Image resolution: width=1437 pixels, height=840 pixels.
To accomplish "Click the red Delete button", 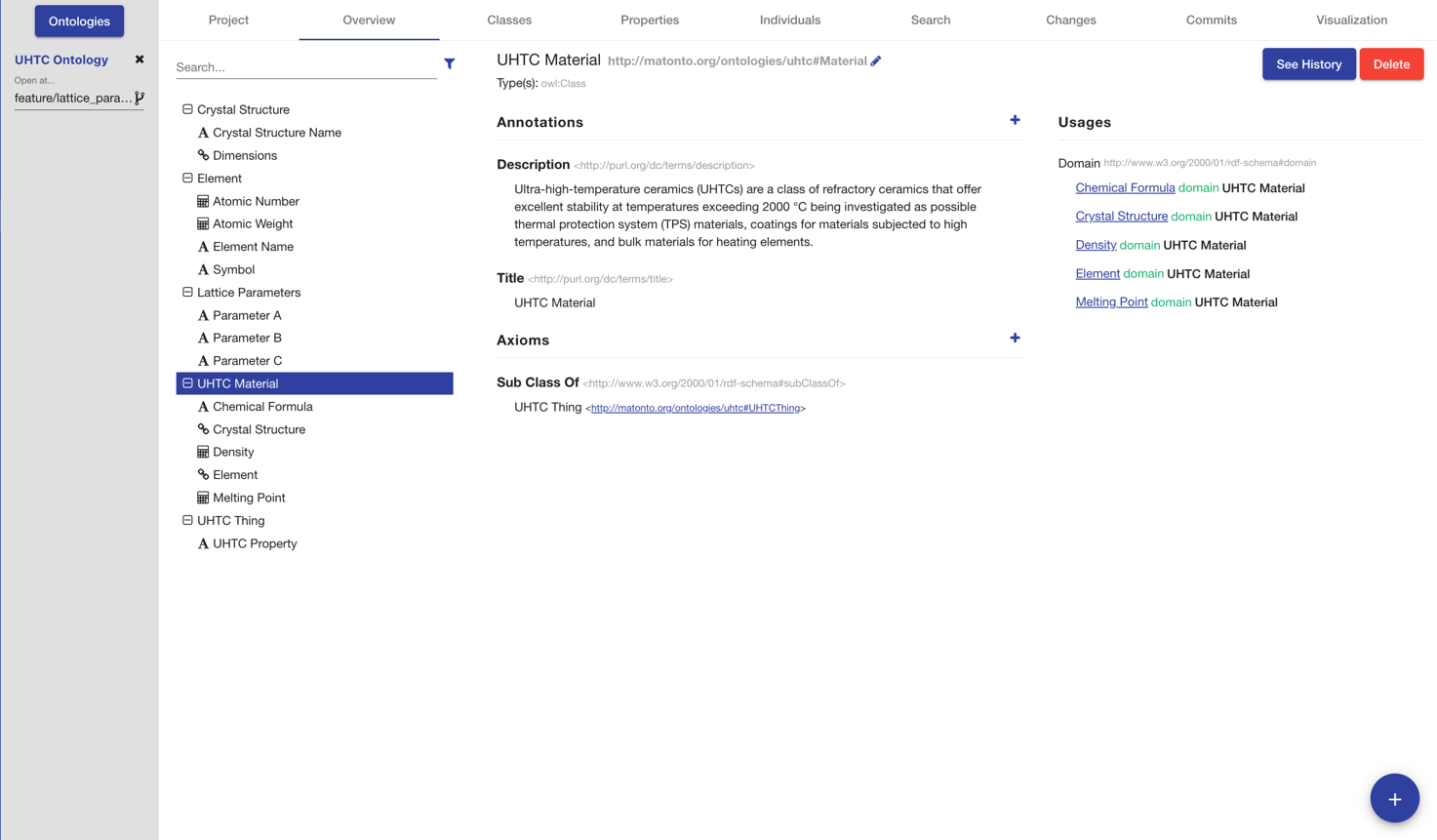I will click(1391, 63).
